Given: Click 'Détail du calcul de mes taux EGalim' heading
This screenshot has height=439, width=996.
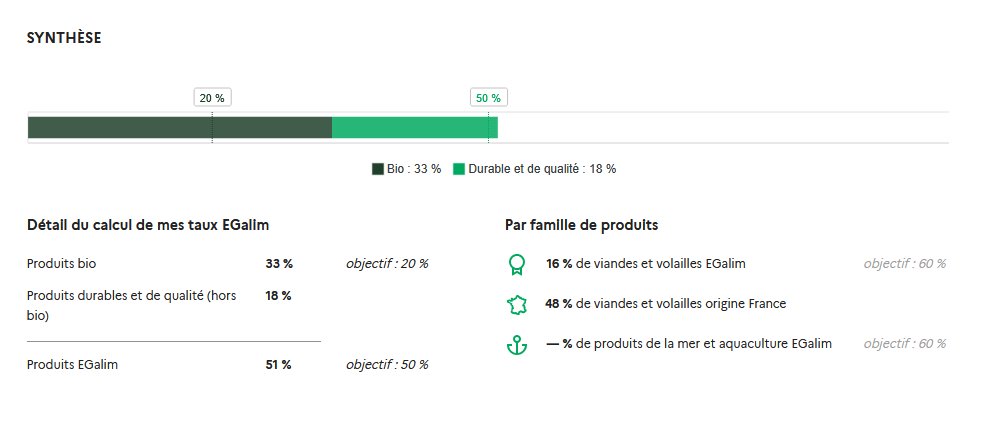Looking at the screenshot, I should [x=147, y=226].
